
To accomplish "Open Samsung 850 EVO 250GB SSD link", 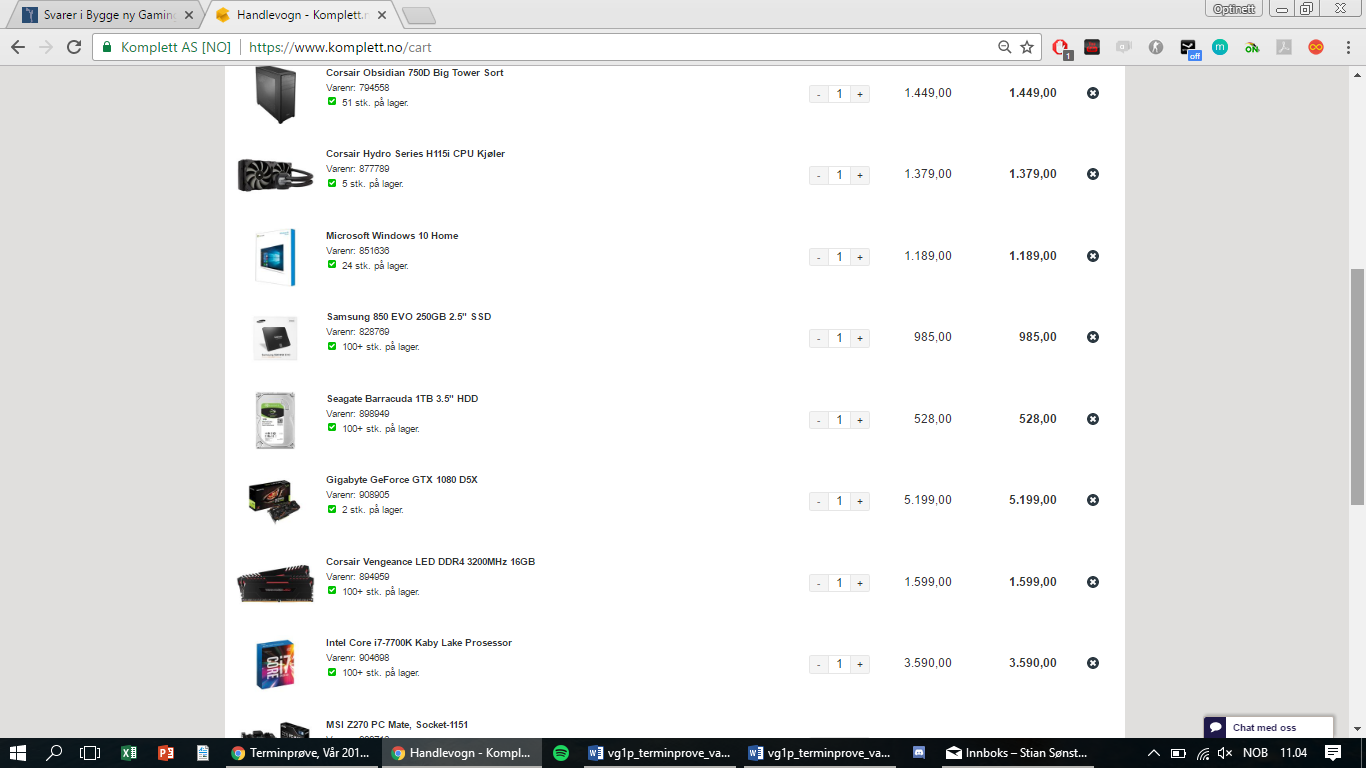I will [409, 317].
